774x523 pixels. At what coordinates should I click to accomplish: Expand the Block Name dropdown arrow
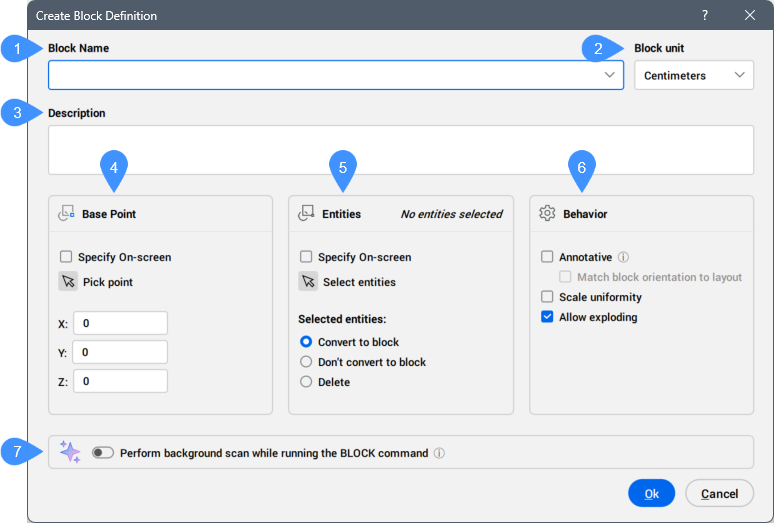pos(610,75)
